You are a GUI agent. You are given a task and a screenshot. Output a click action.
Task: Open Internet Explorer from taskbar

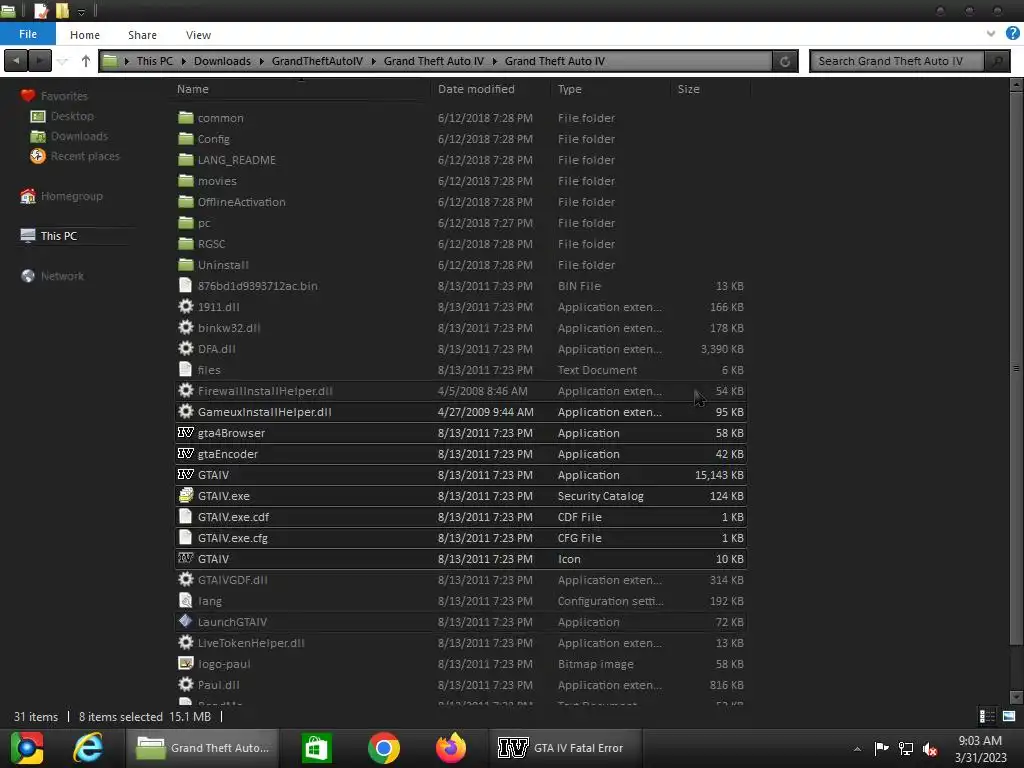[88, 748]
